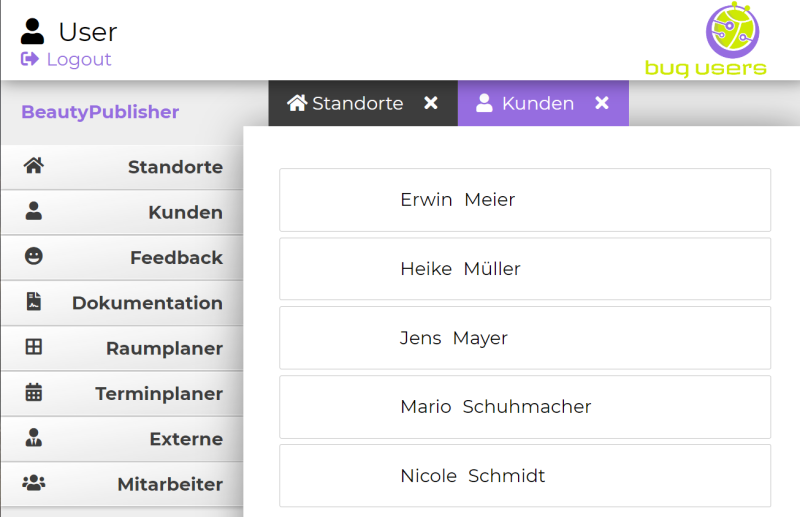Image resolution: width=800 pixels, height=517 pixels.
Task: Click the Feedback smiley icon
Action: tap(34, 257)
